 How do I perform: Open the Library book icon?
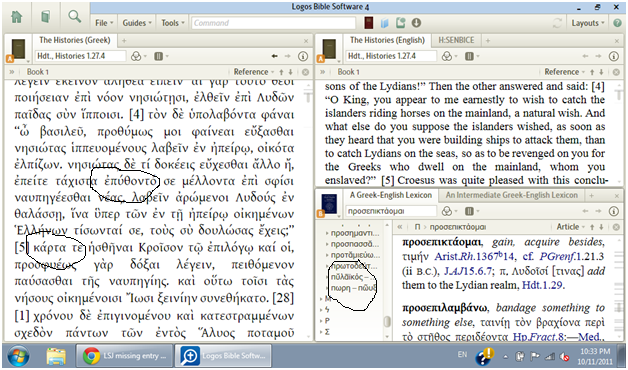[46, 16]
